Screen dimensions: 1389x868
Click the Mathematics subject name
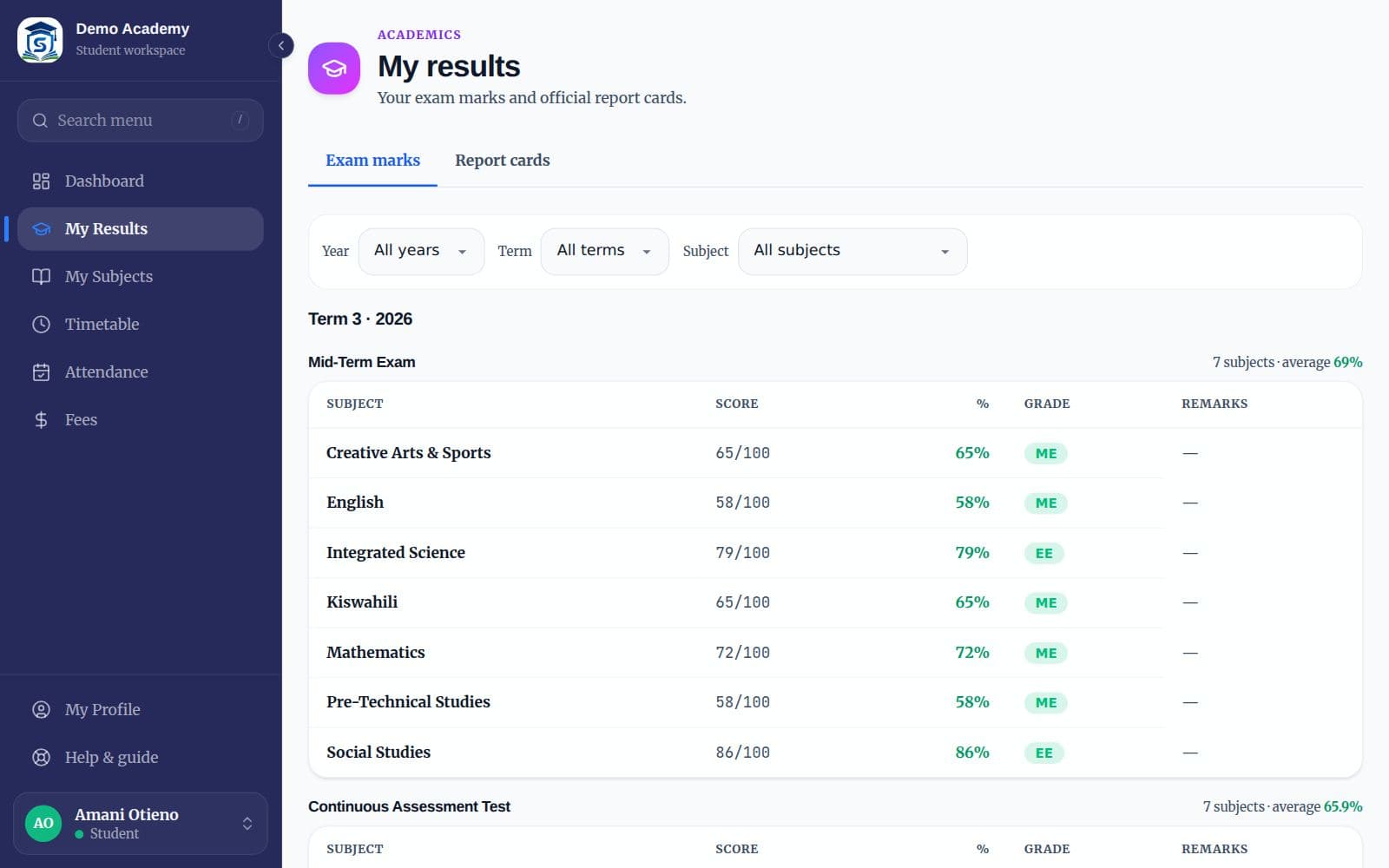pyautogui.click(x=376, y=652)
